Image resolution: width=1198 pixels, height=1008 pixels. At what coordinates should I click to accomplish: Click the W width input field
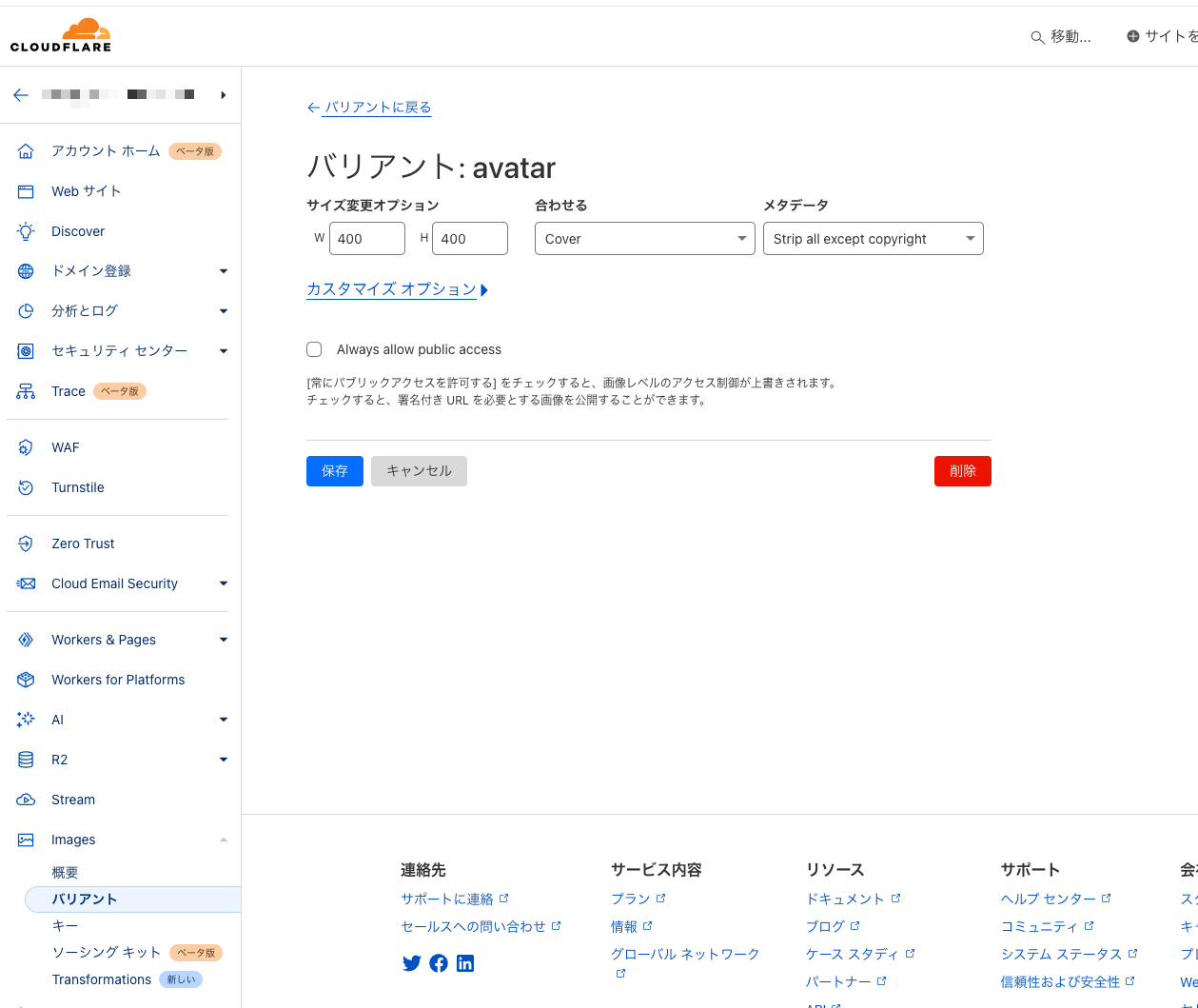pyautogui.click(x=367, y=239)
